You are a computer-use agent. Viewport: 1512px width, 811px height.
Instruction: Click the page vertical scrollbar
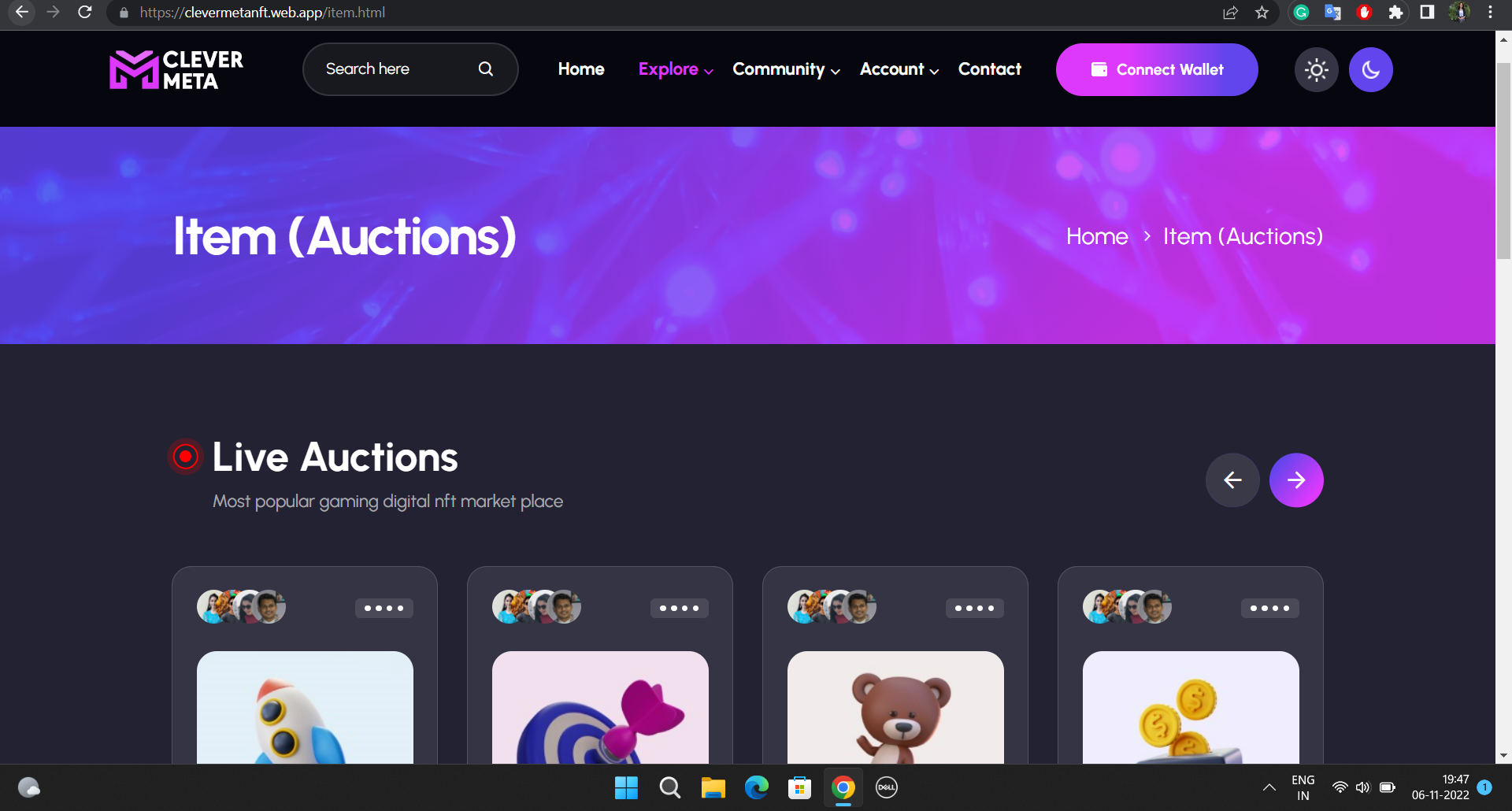(x=1503, y=161)
